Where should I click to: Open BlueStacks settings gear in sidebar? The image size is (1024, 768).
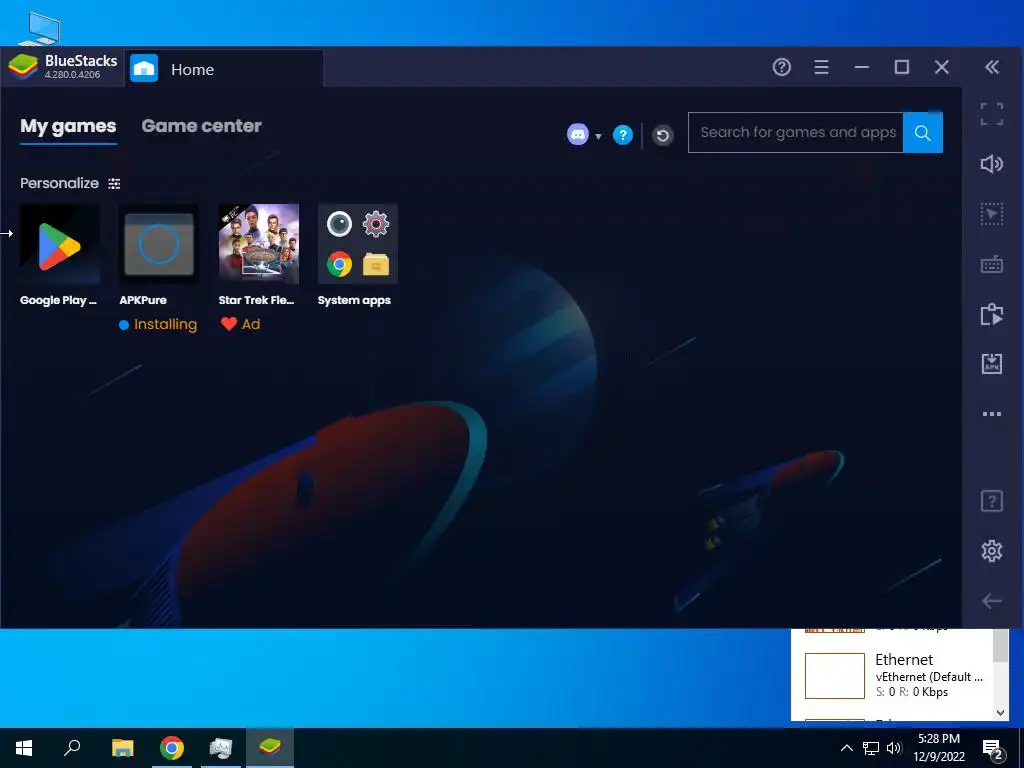[992, 551]
